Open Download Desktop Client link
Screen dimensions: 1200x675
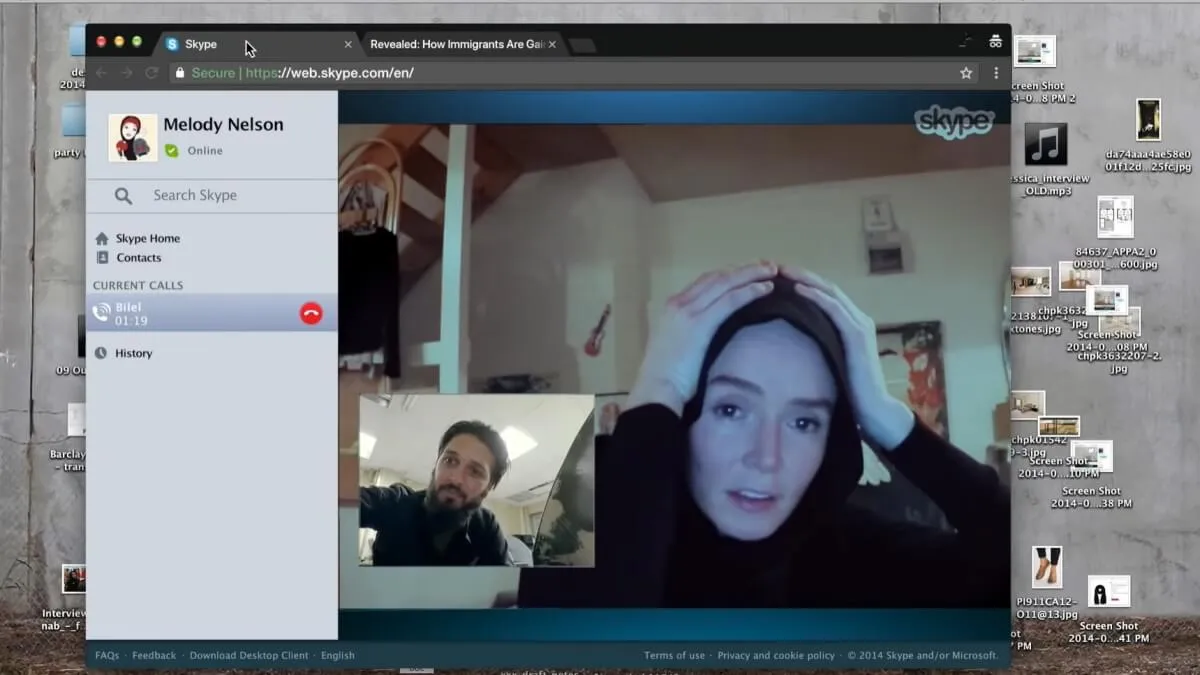pyautogui.click(x=249, y=656)
